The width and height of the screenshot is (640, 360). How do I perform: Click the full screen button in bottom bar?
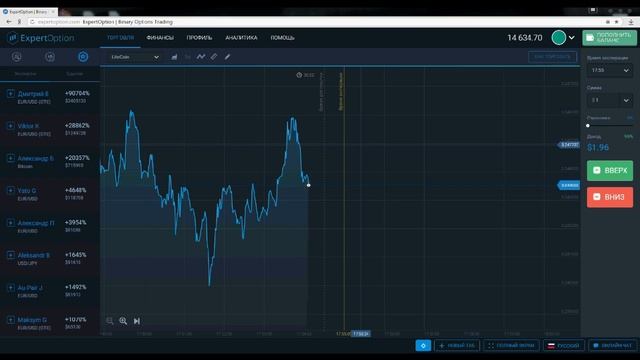pos(511,345)
